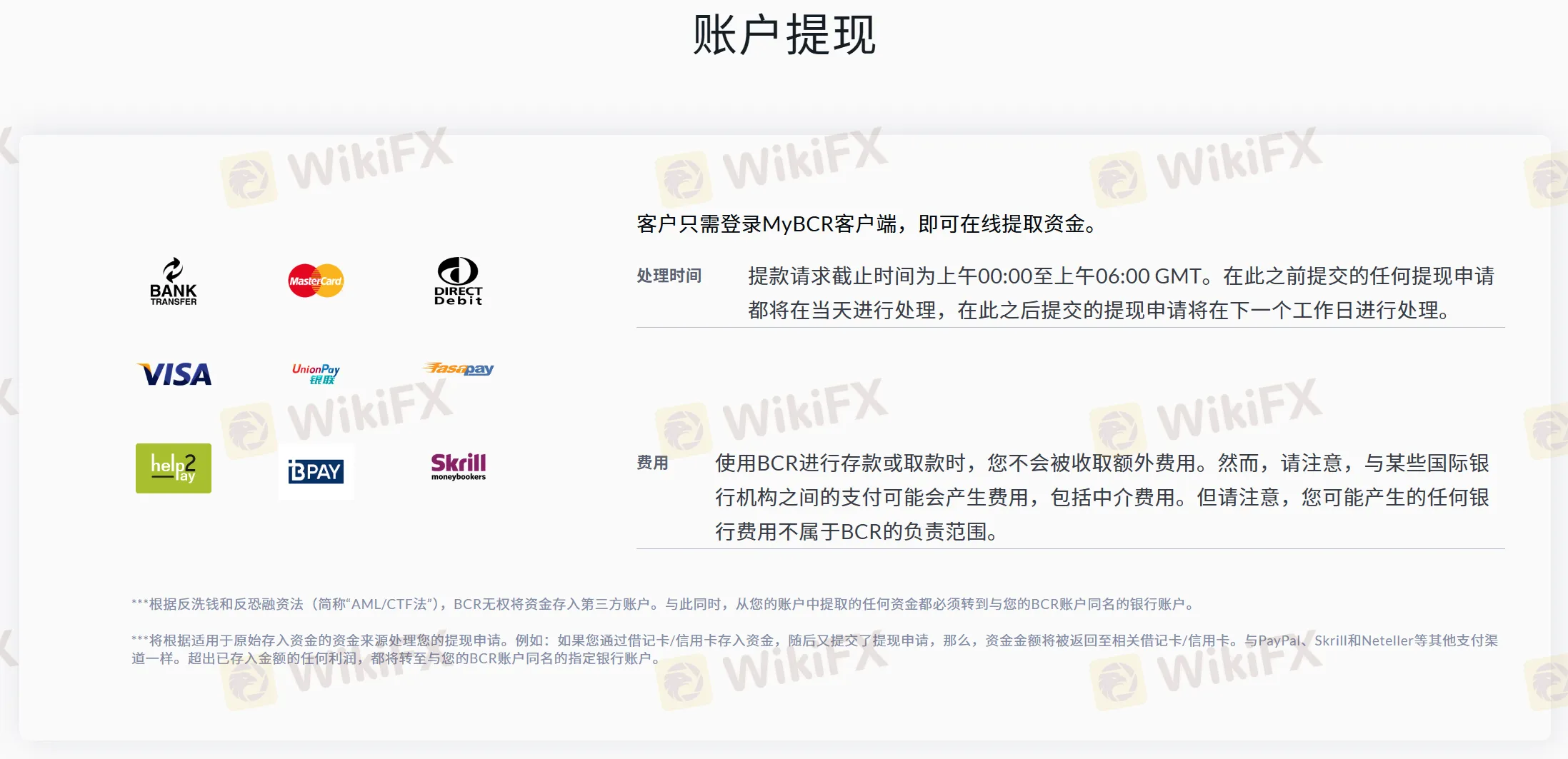Choose the Skrill moneybookers logo

pos(458,467)
